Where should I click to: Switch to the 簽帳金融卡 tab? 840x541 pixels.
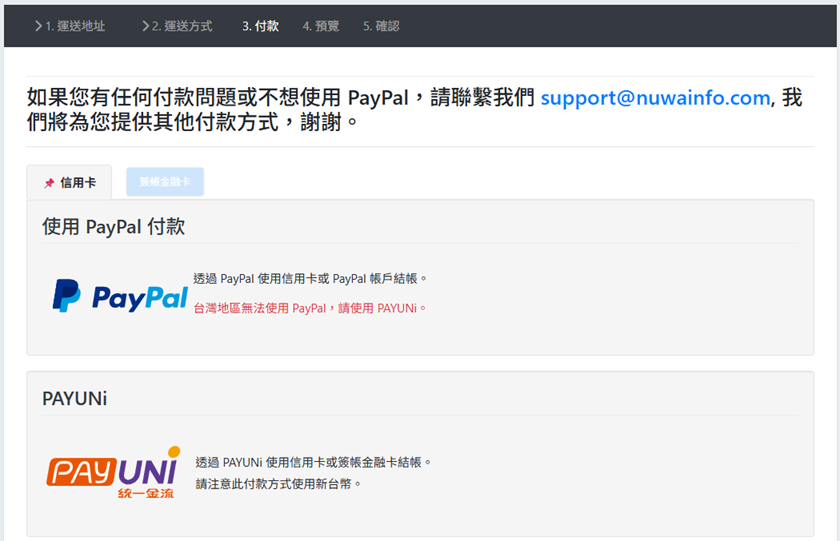click(x=165, y=182)
